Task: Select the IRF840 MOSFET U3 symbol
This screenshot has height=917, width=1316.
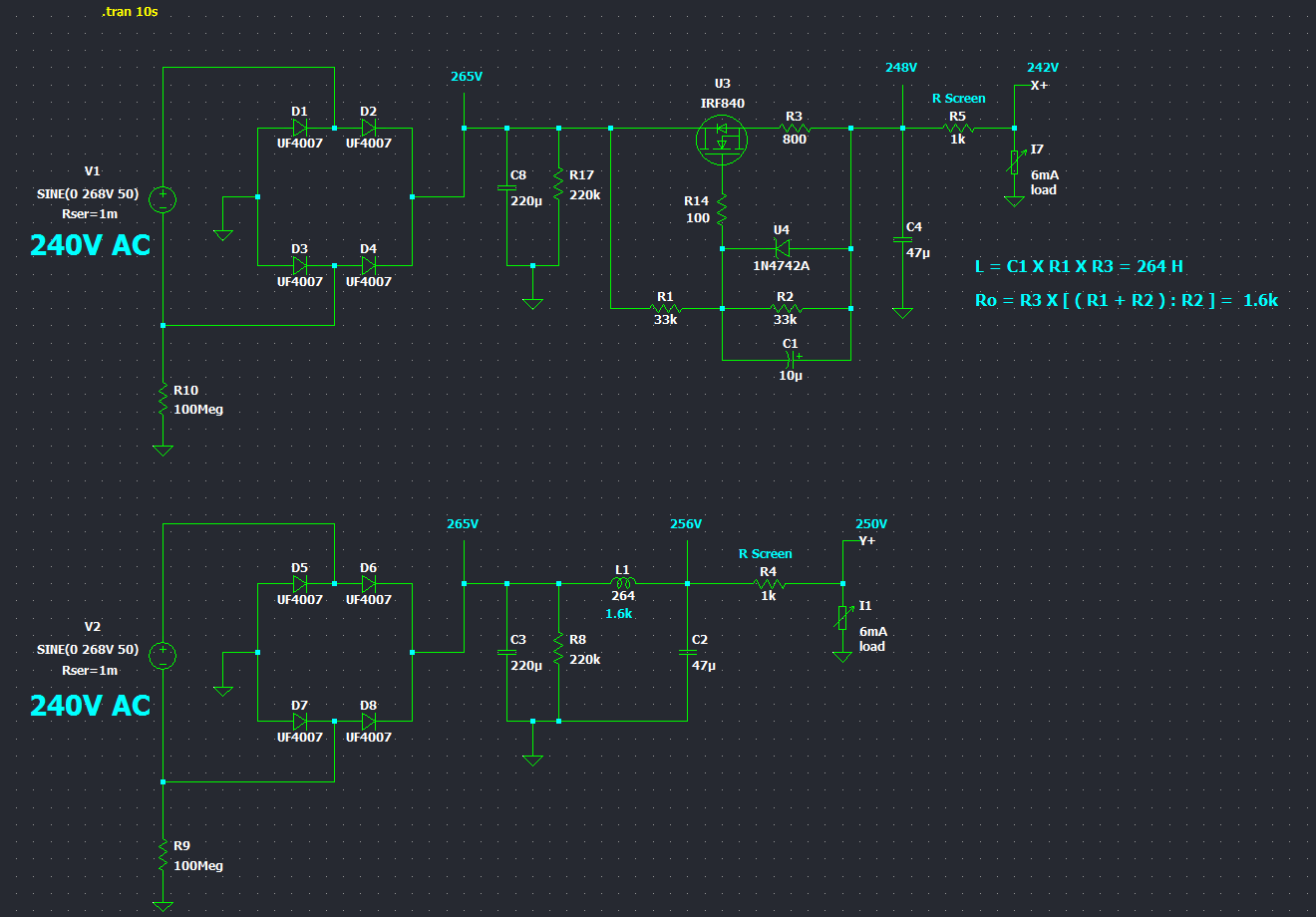Action: point(722,137)
